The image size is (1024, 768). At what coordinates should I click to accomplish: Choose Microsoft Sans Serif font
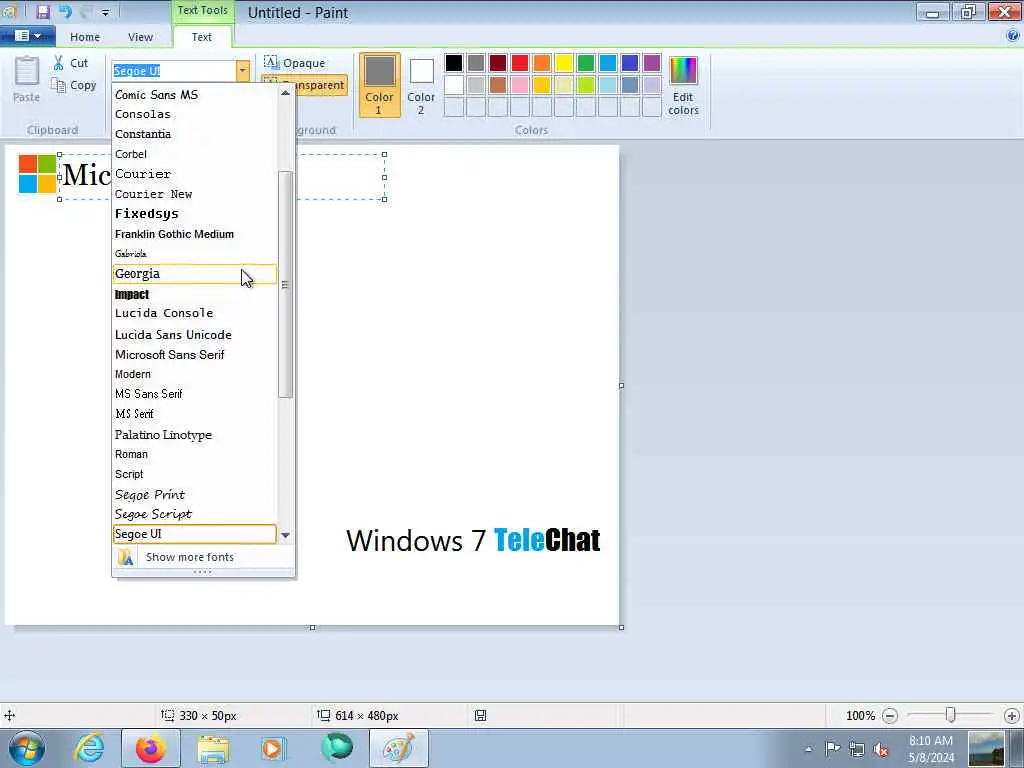pyautogui.click(x=195, y=355)
